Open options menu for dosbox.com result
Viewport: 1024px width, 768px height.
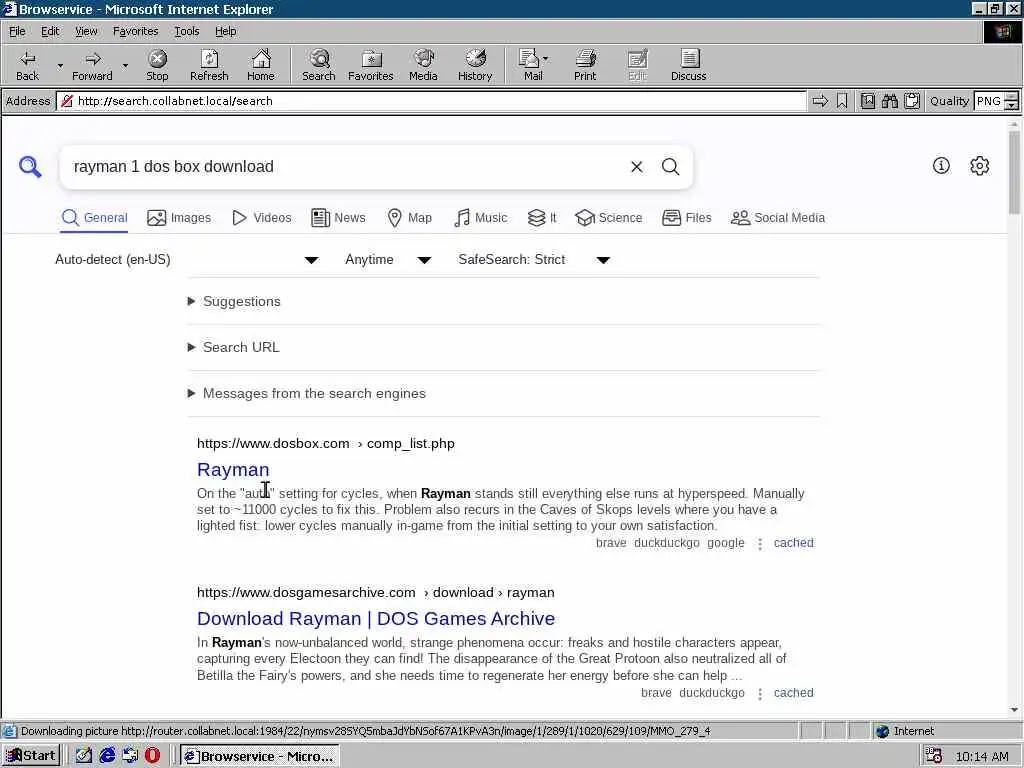[x=760, y=543]
